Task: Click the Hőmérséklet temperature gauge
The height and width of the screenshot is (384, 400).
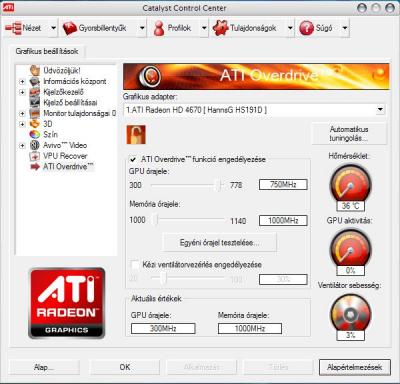Action: click(x=350, y=184)
